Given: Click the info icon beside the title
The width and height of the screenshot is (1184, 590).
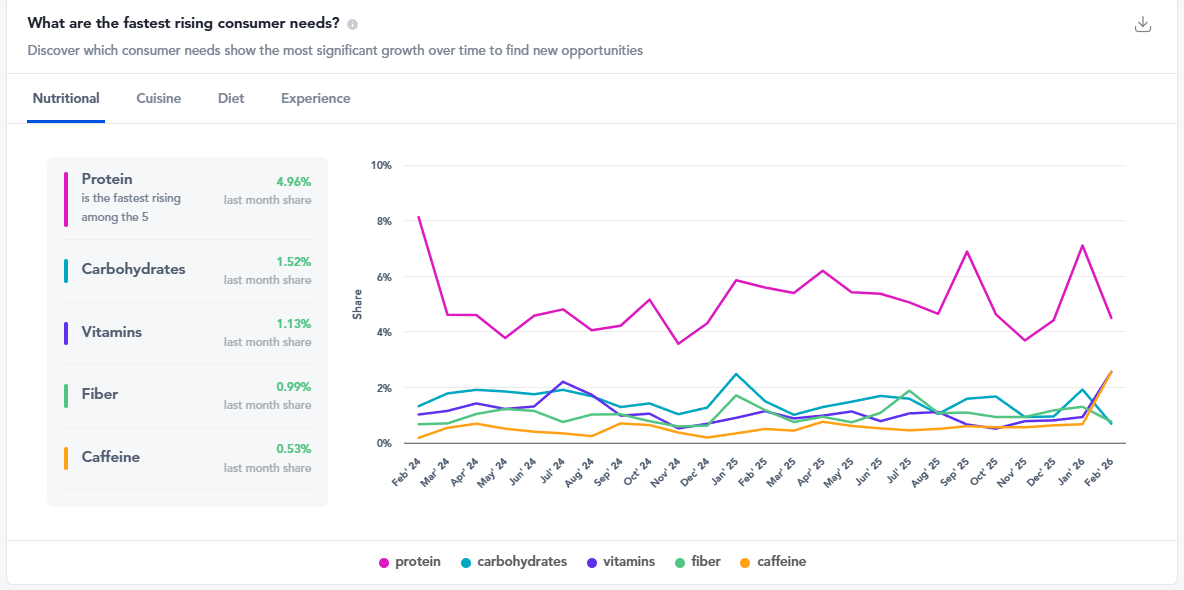Looking at the screenshot, I should pos(353,25).
